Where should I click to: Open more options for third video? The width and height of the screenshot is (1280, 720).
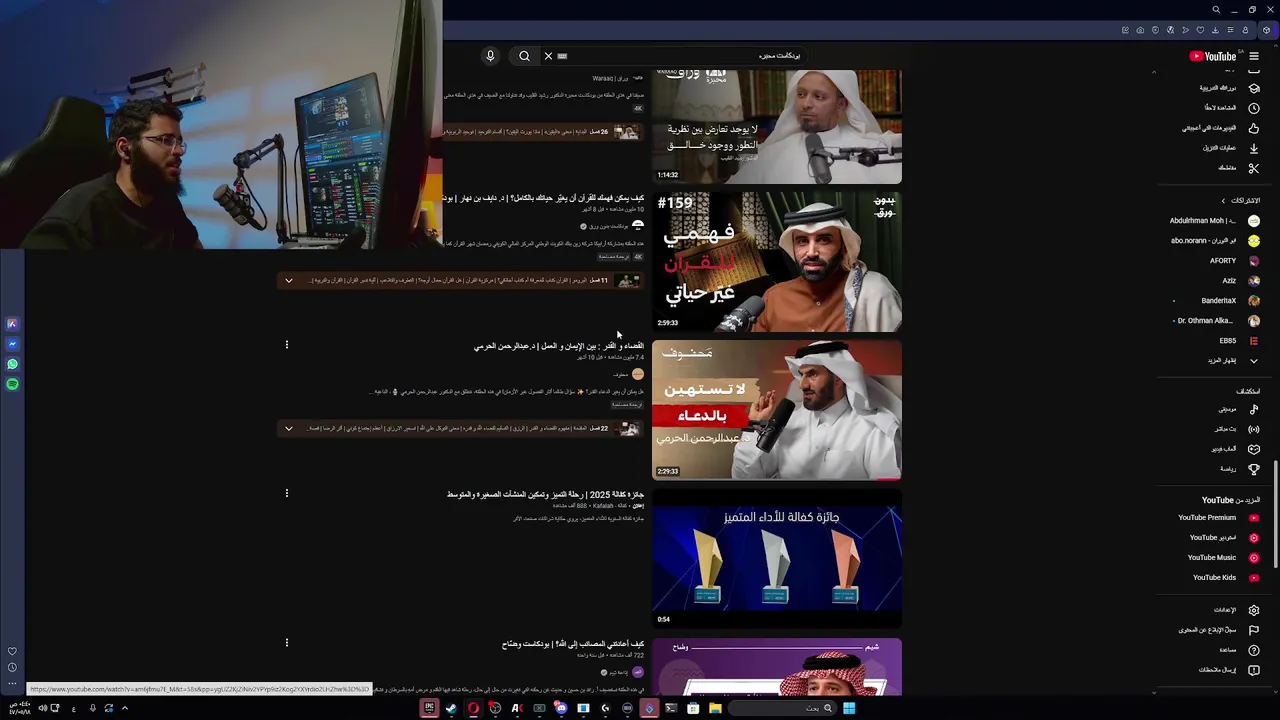(x=286, y=345)
